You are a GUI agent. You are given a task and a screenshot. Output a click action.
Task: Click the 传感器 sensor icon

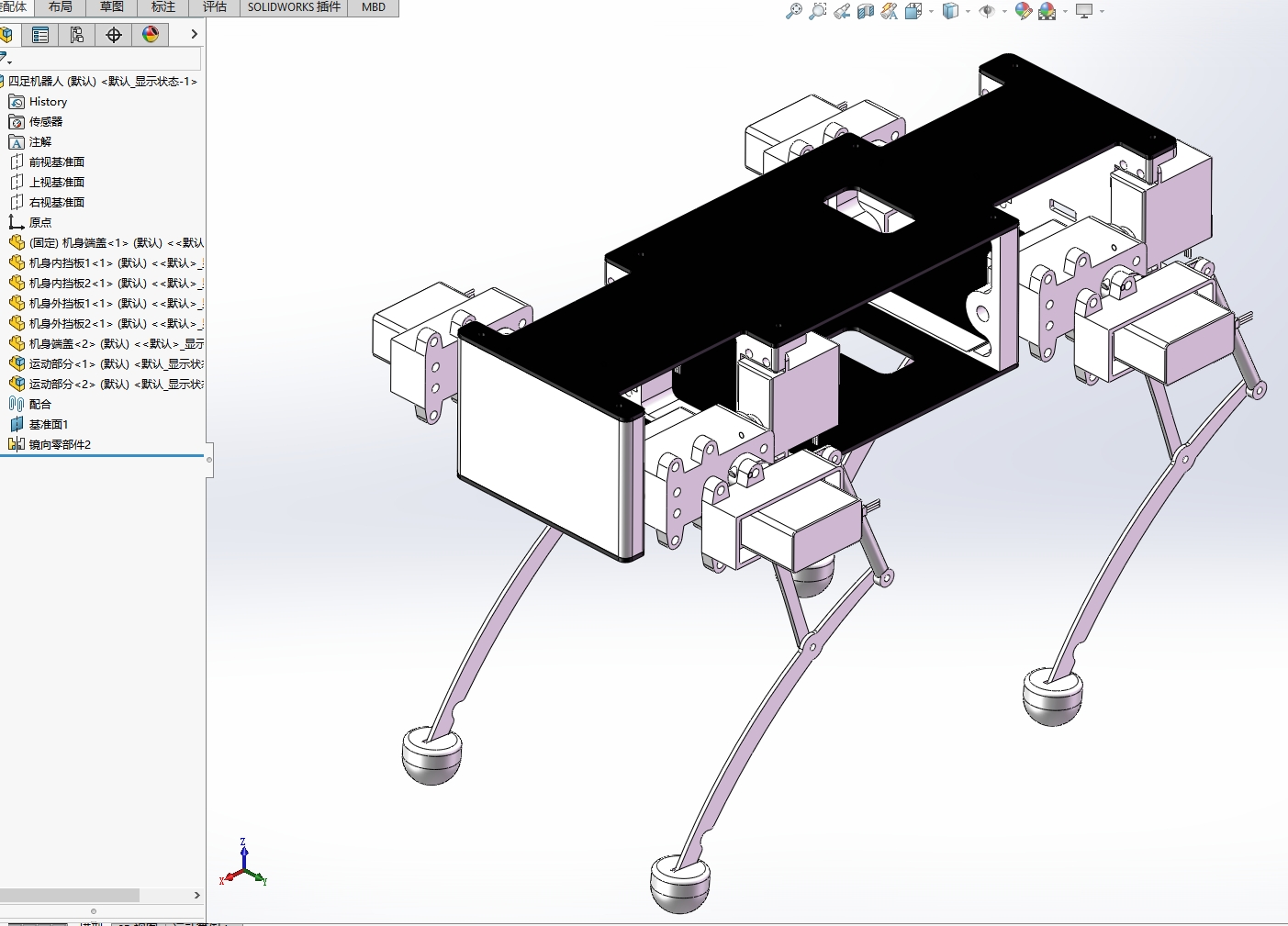coord(17,122)
